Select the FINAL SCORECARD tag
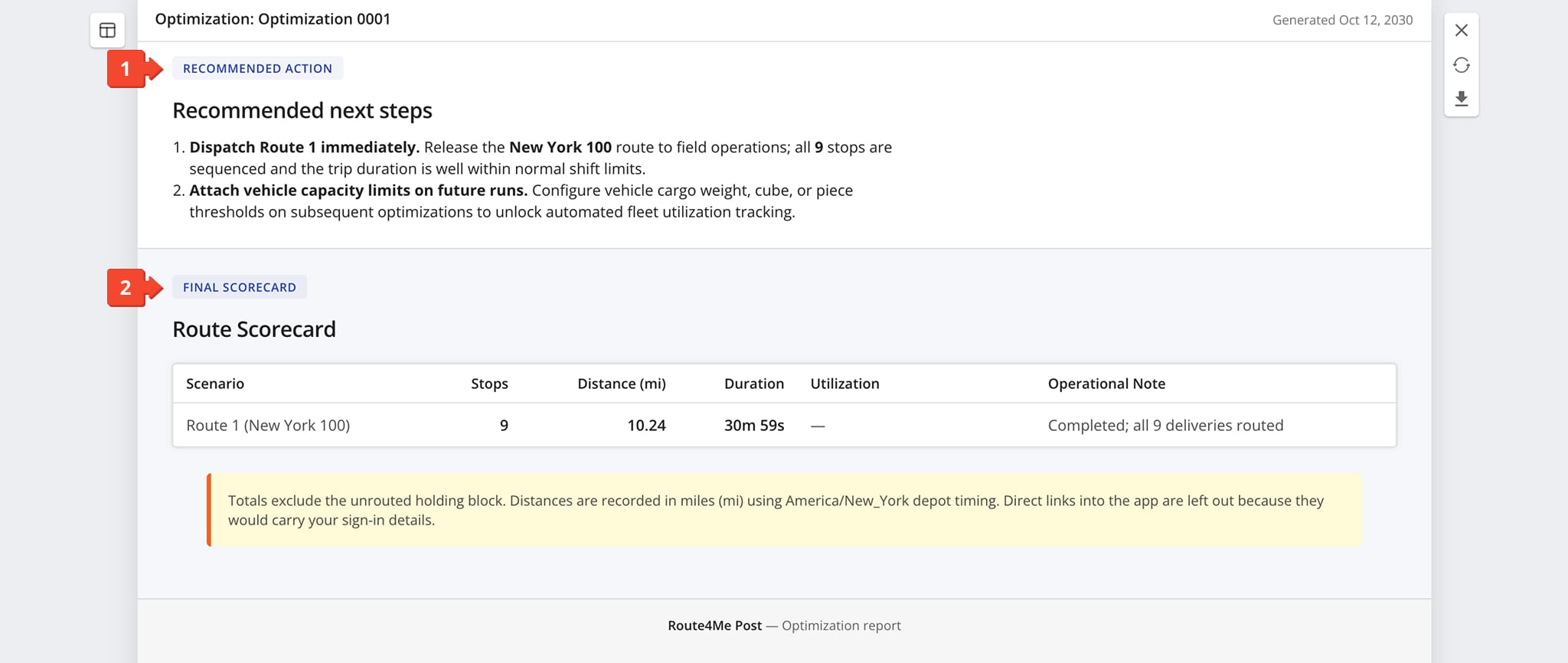 [239, 287]
